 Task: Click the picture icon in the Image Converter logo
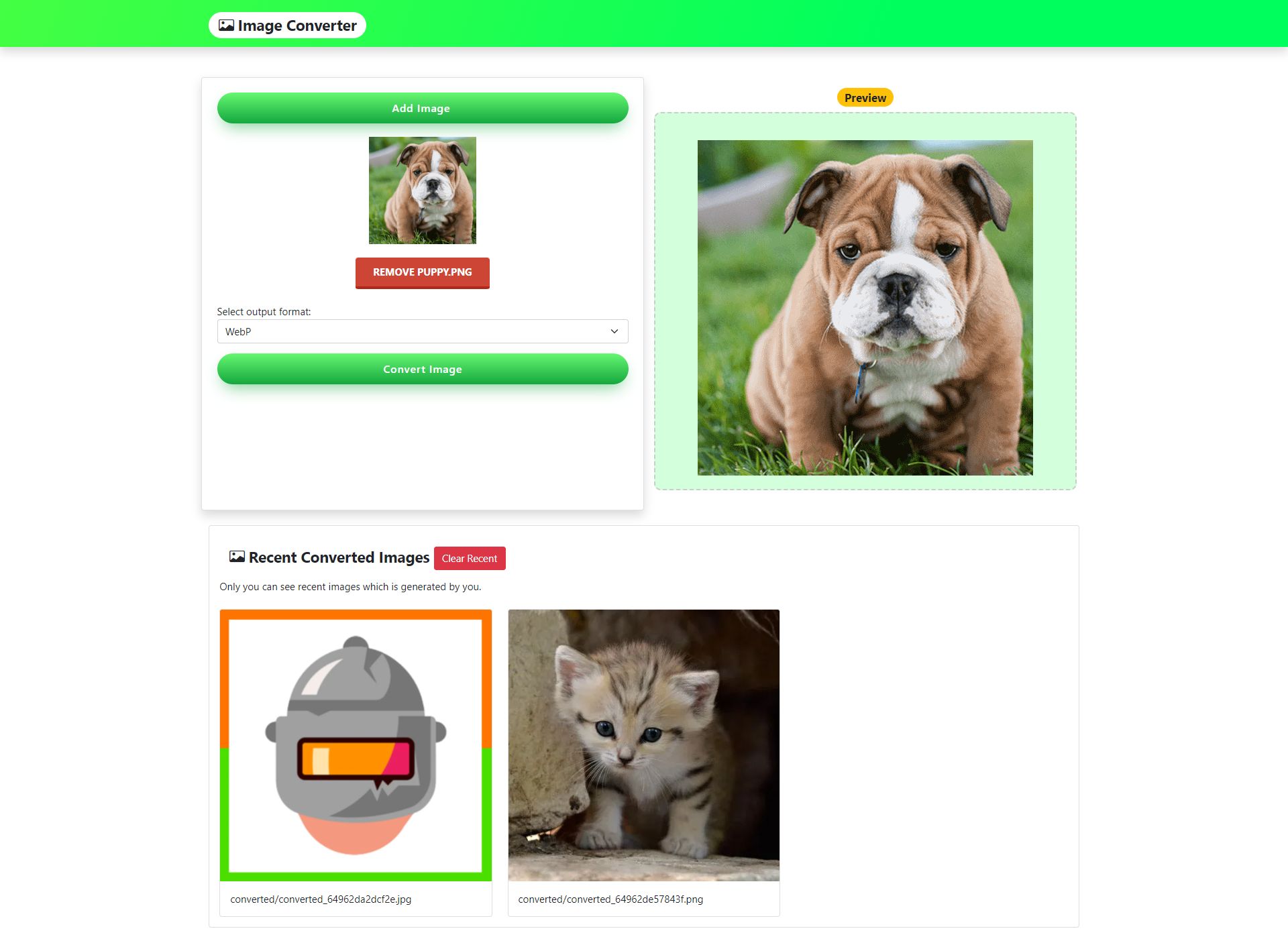[226, 25]
